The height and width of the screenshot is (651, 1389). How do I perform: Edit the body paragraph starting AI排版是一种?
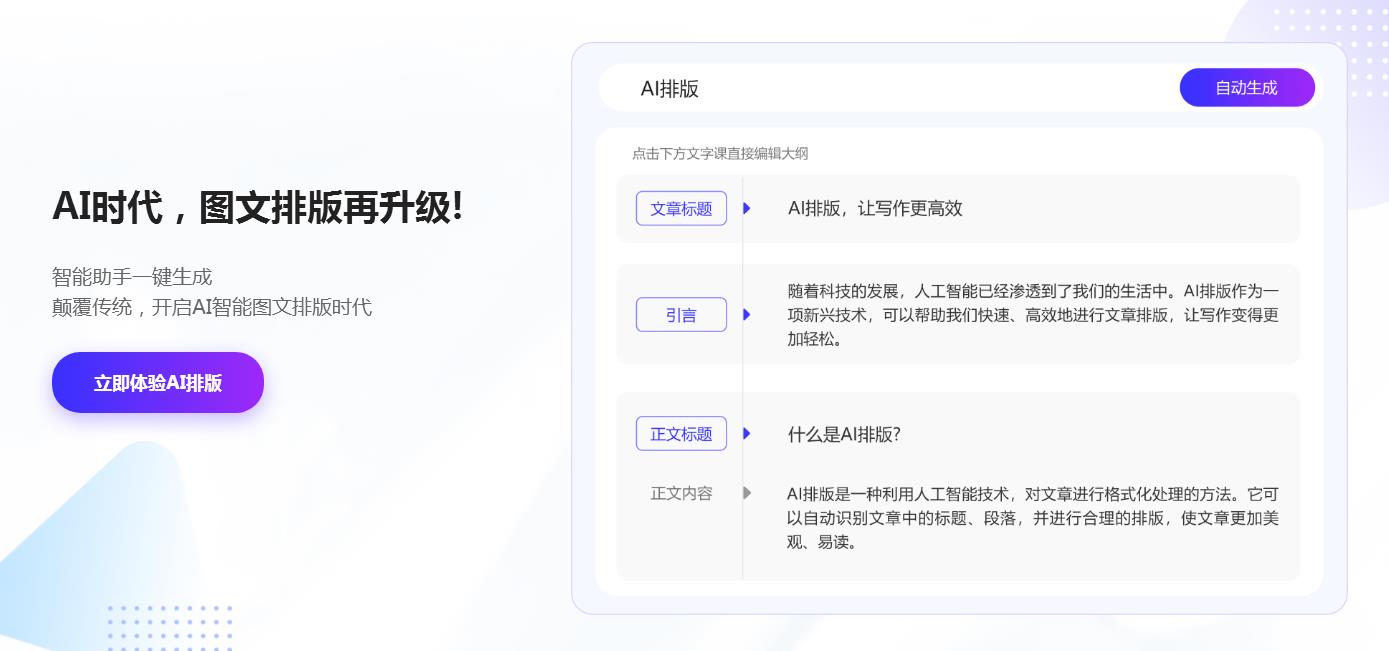[x=1032, y=518]
